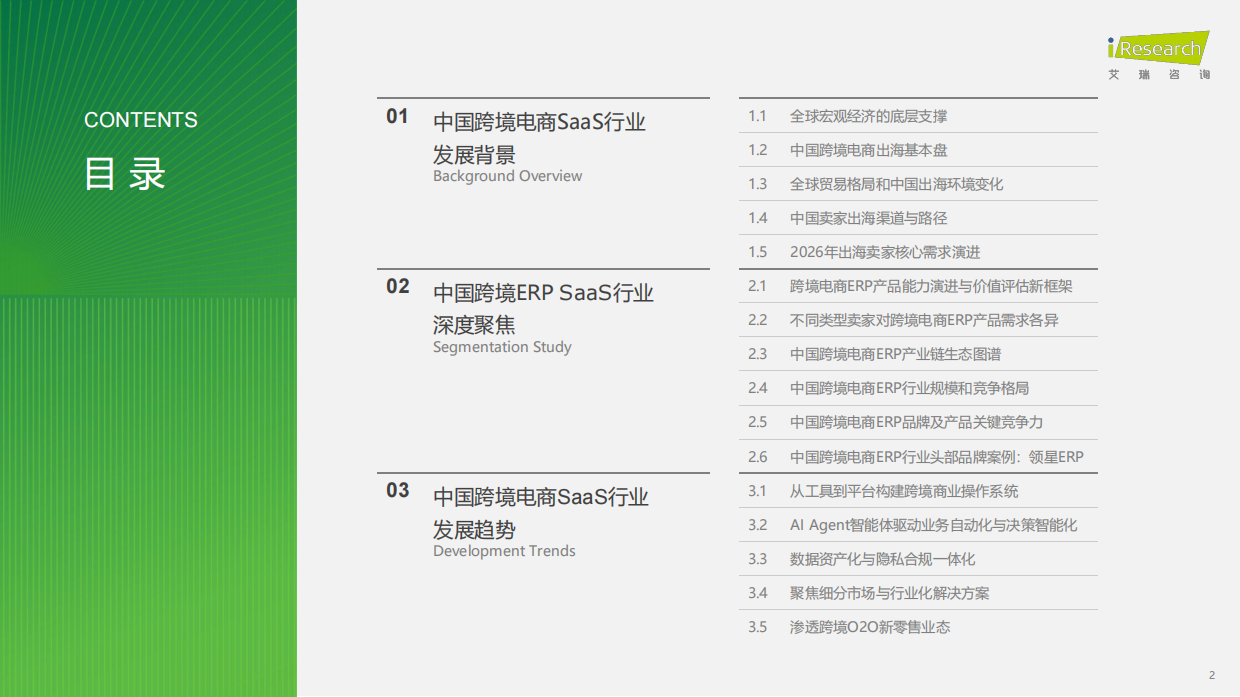Image resolution: width=1240 pixels, height=697 pixels.
Task: Select entry 中国跨境电商出海基本盘
Action: tap(868, 150)
